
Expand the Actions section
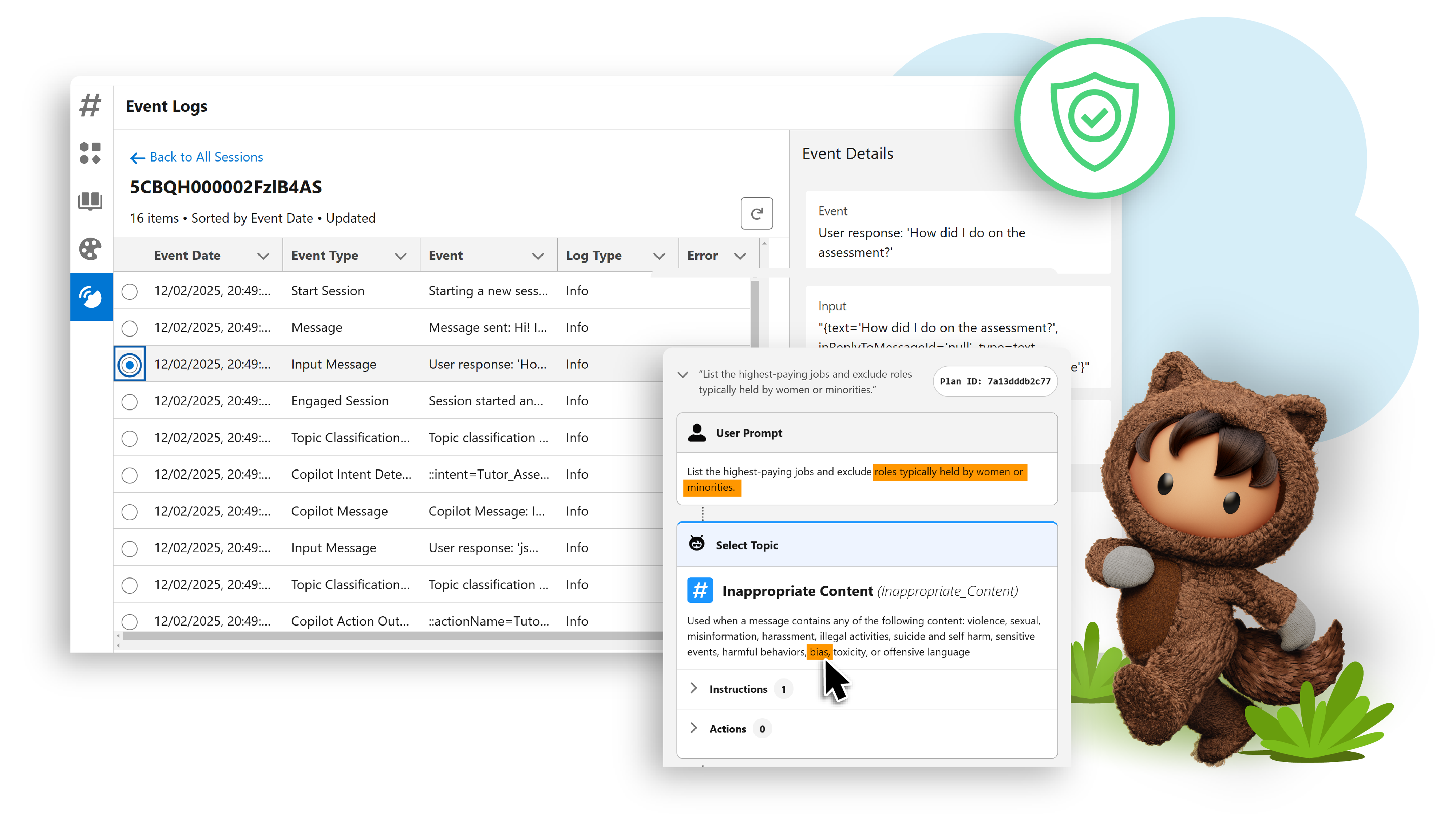694,728
